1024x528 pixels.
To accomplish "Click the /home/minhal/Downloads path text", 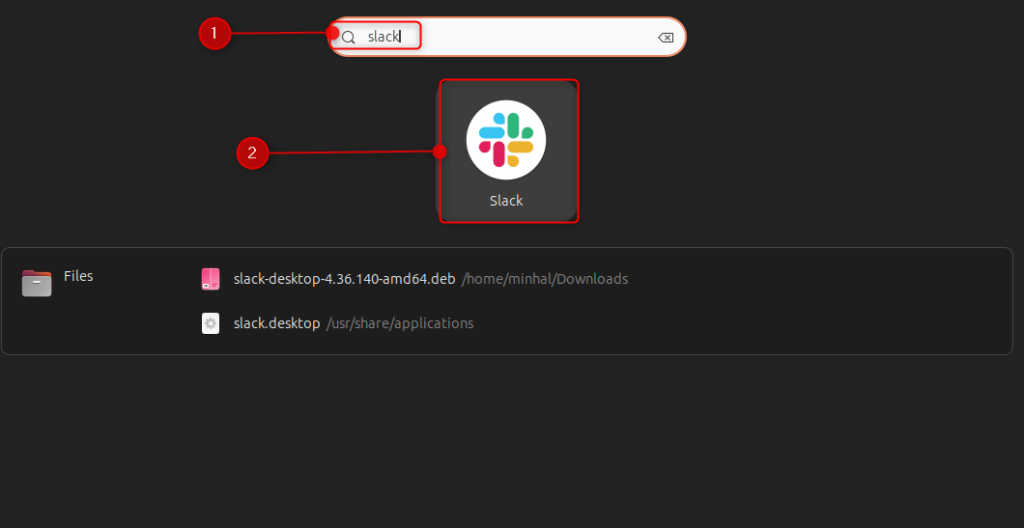I will point(545,280).
